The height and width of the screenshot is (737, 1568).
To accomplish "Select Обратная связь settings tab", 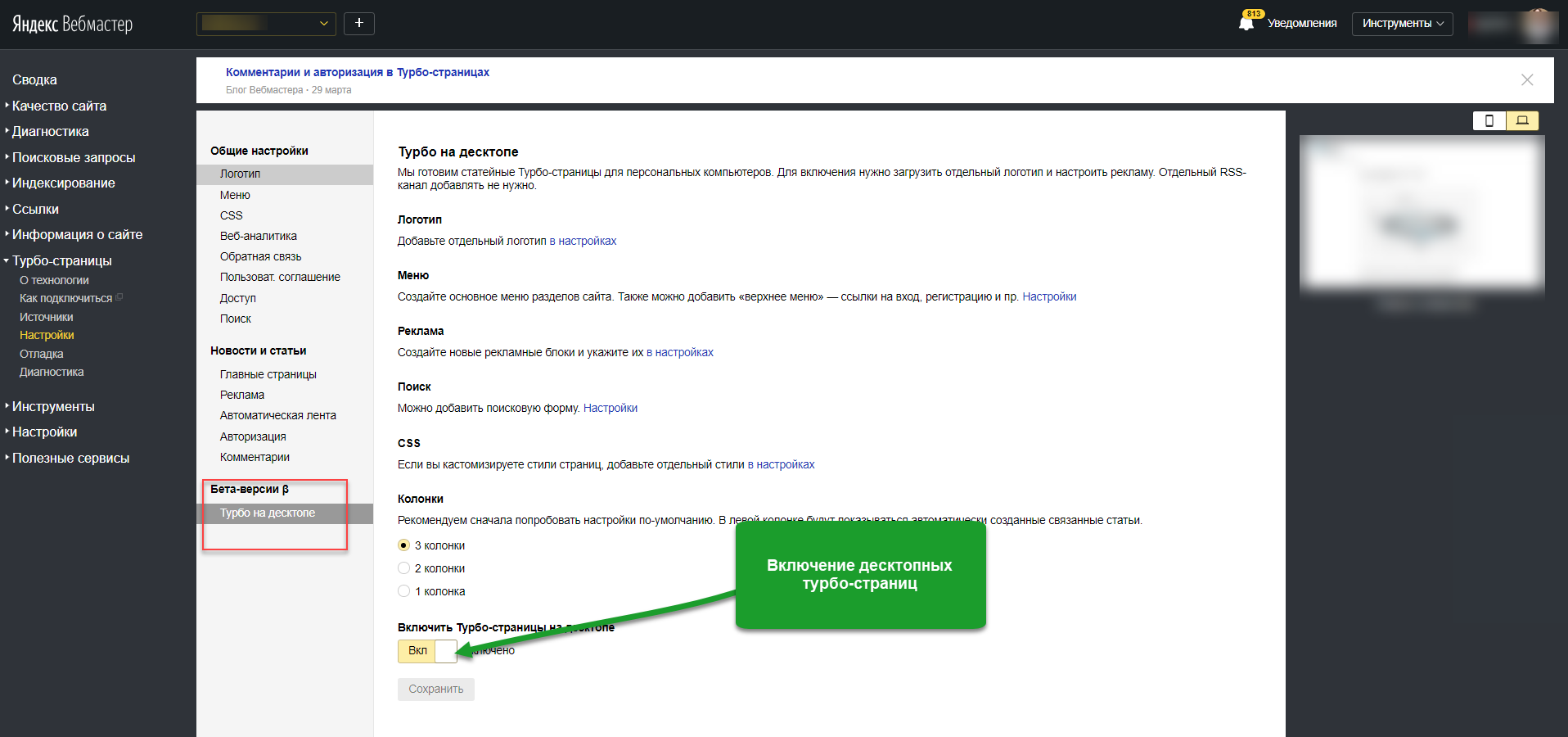I will (260, 256).
